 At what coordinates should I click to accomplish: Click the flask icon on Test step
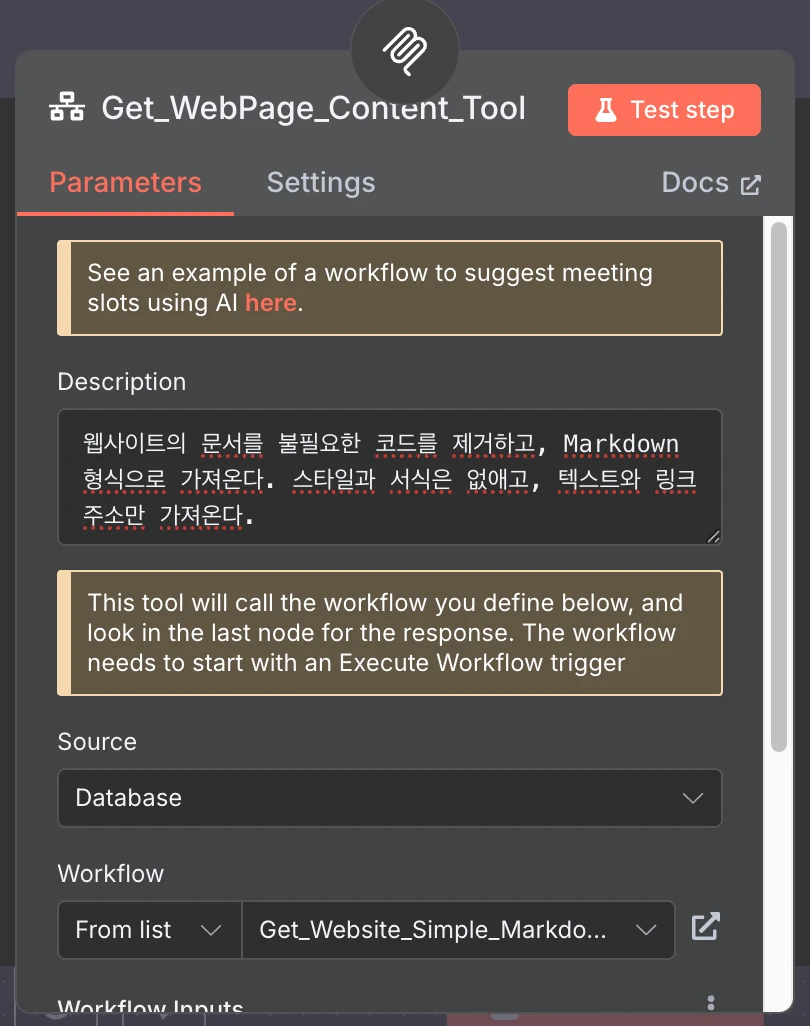tap(605, 110)
